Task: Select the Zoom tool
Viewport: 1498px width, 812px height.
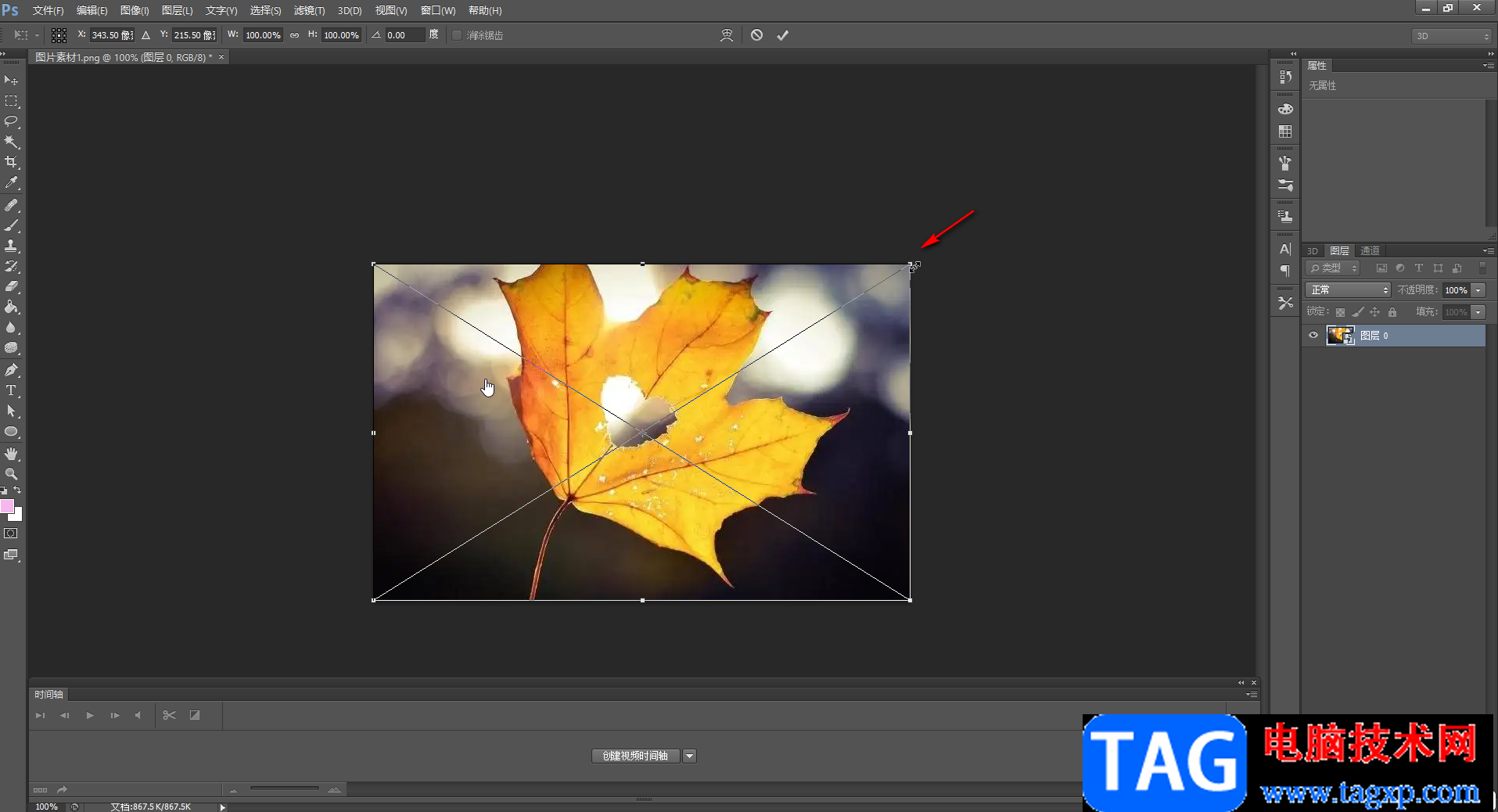Action: coord(11,474)
